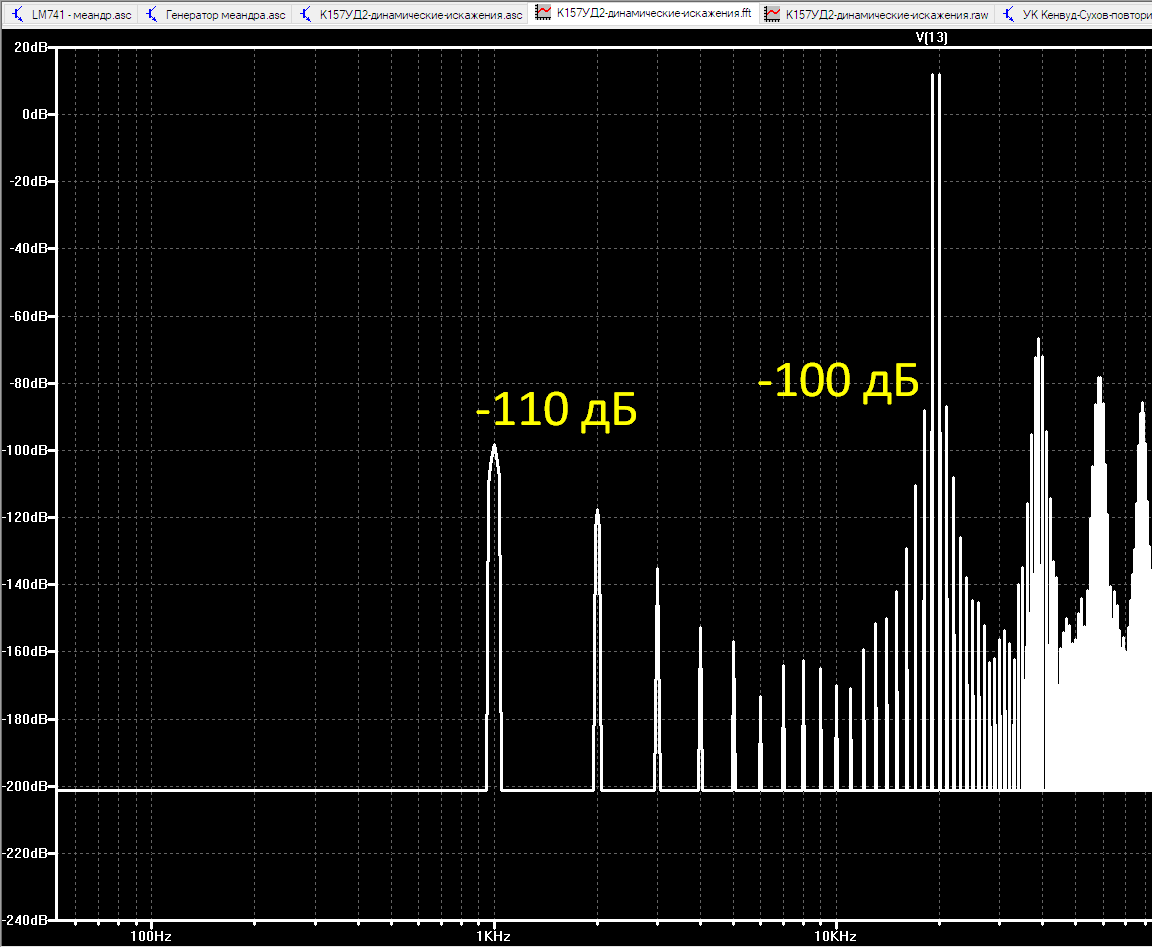
Task: Click the -80dB axis label
Action: click(28, 383)
